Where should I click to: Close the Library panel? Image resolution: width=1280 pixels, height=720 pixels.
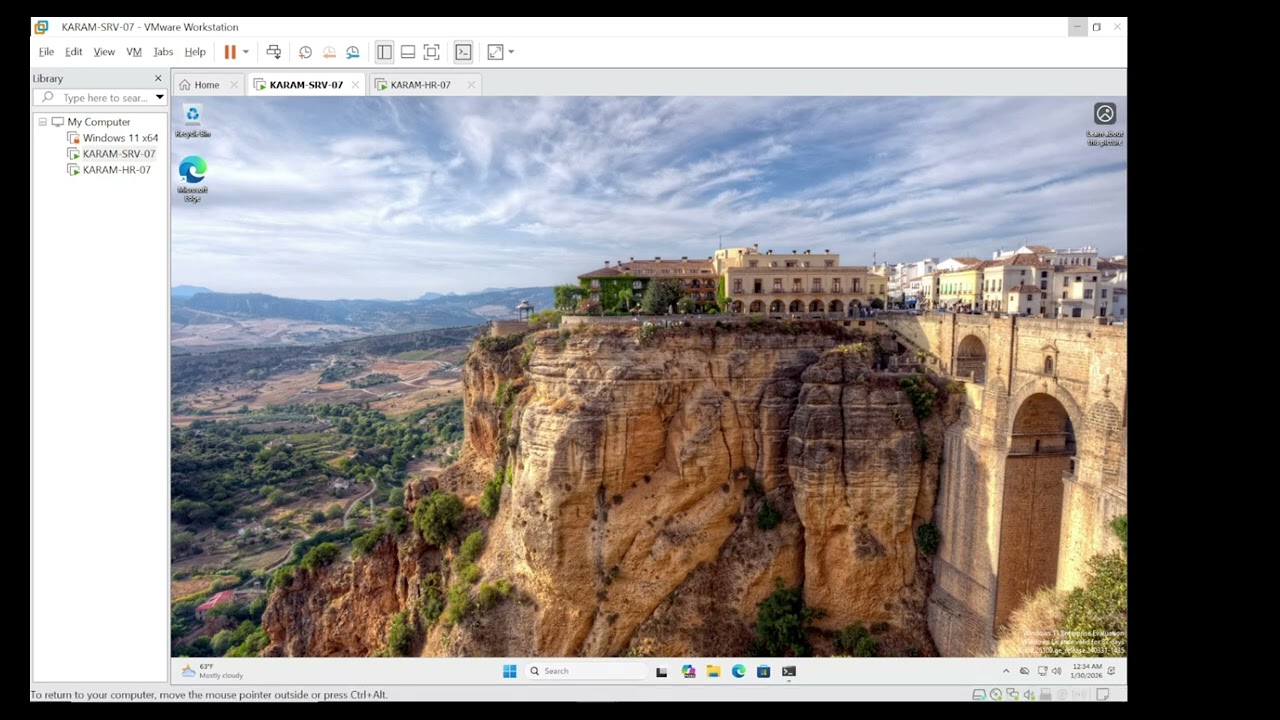tap(158, 78)
